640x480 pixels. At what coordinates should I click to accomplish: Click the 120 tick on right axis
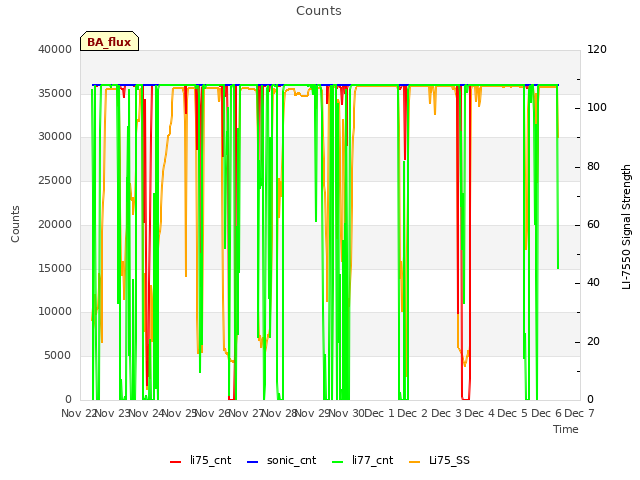[597, 49]
